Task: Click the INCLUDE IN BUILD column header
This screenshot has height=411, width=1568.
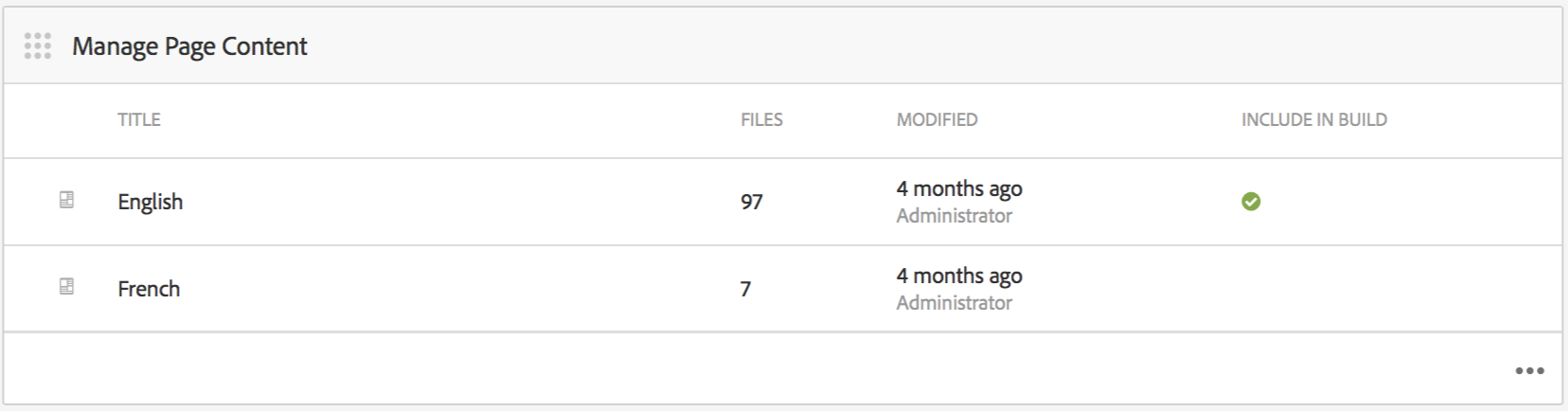Action: [1313, 119]
